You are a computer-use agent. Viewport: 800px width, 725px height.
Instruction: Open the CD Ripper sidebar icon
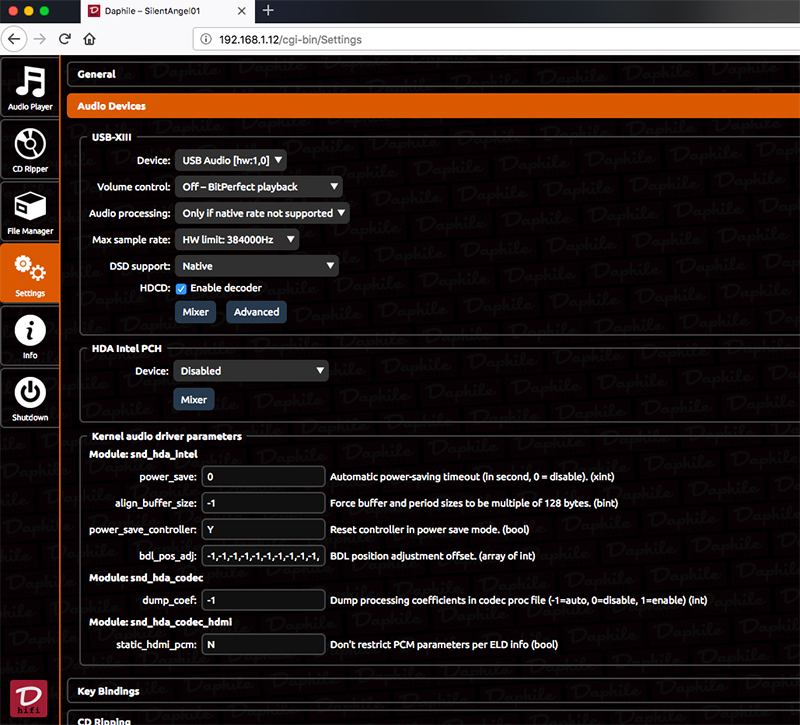point(30,150)
